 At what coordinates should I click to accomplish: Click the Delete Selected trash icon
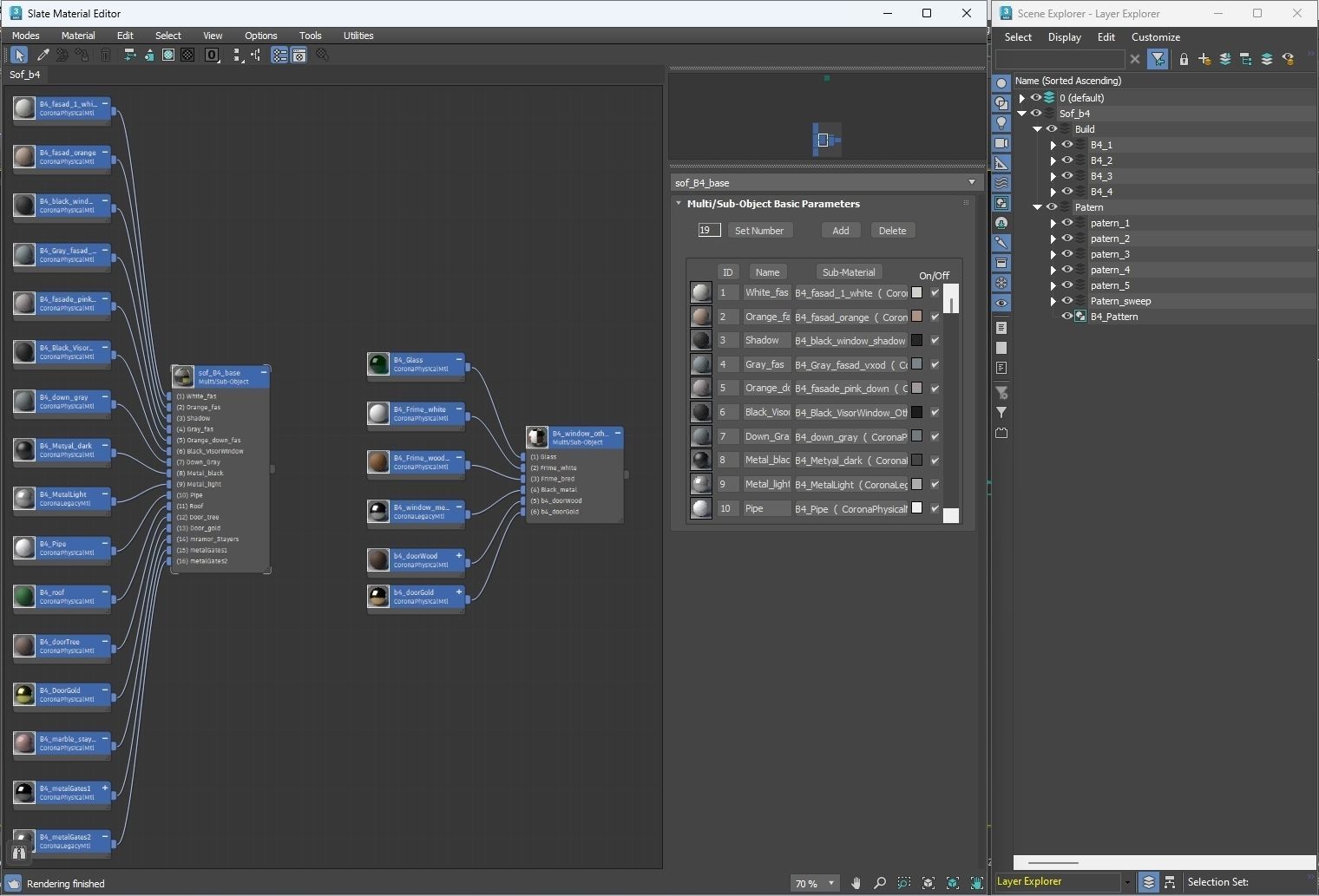tap(105, 55)
